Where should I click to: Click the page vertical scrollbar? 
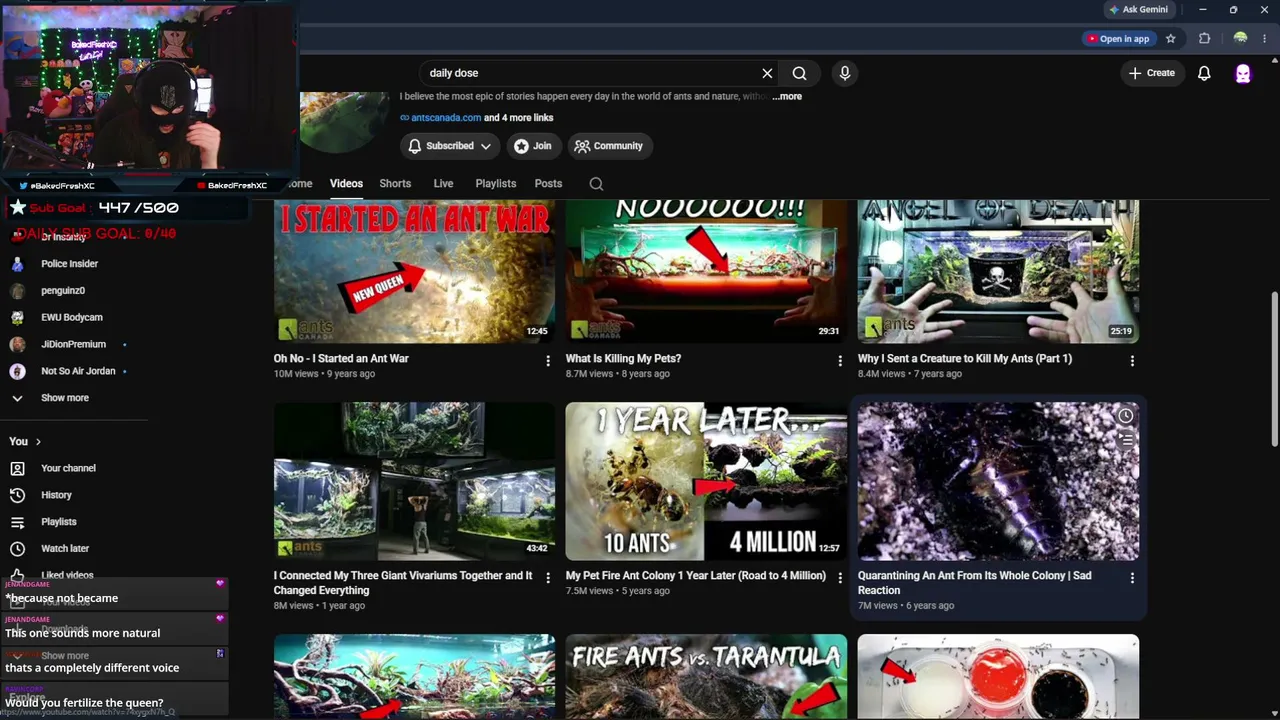1274,370
